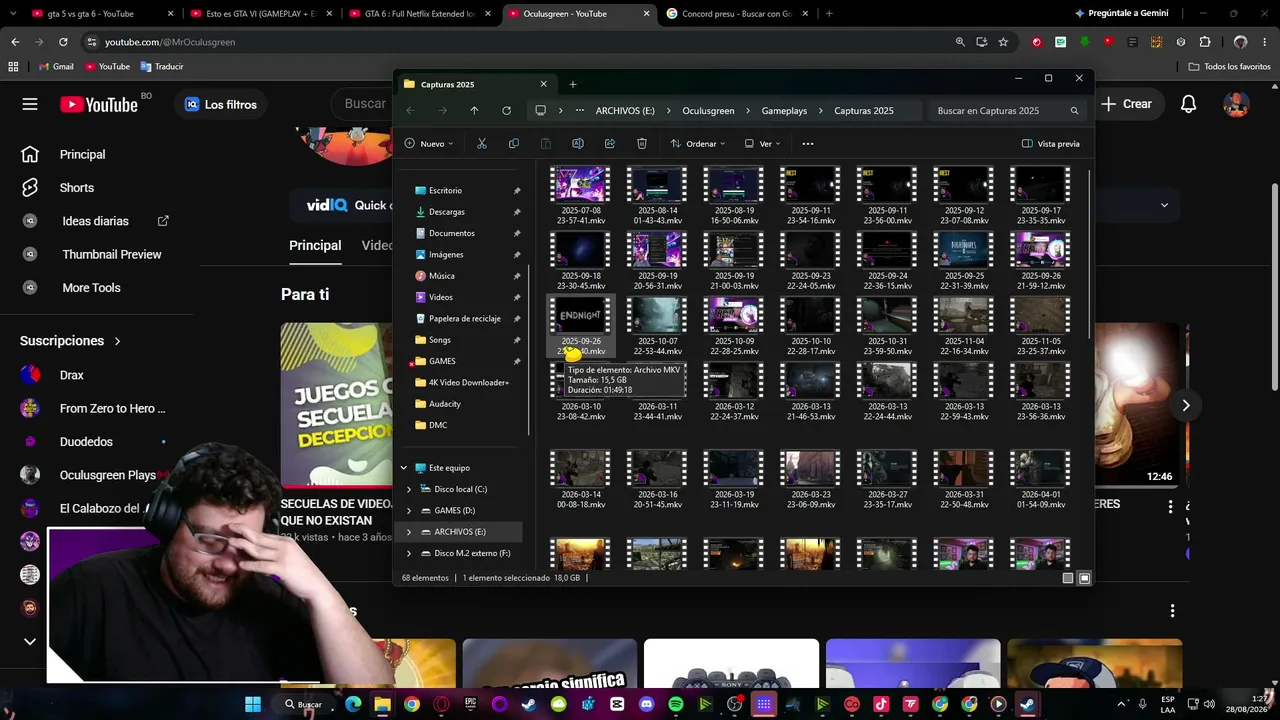Open Descargas in Explorer quick access
Viewport: 1280px width, 720px height.
tap(447, 212)
